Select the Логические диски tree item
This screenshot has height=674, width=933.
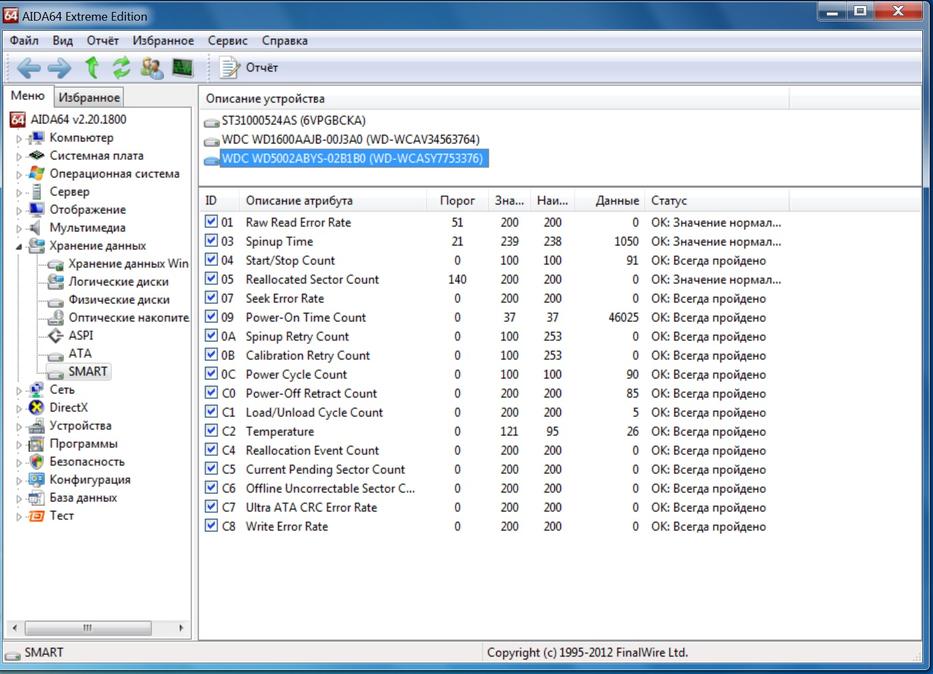point(118,282)
